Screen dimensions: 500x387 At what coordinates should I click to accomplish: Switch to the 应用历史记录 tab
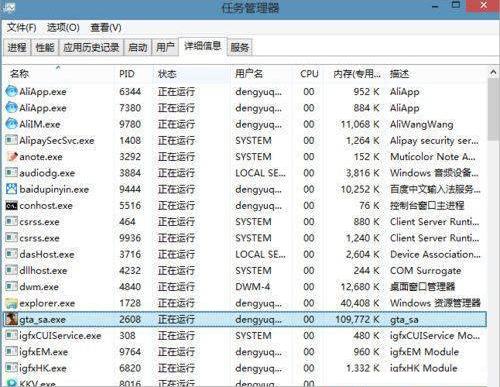[91, 47]
